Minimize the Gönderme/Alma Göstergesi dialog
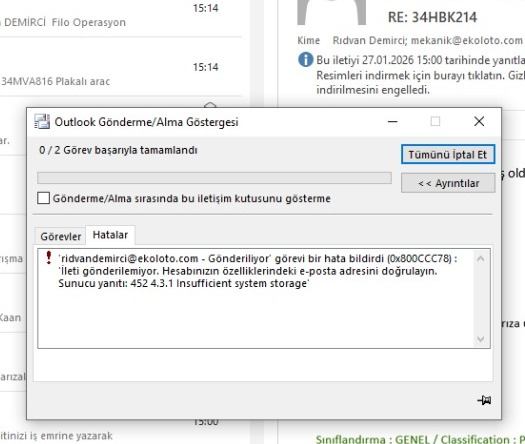The height and width of the screenshot is (444, 525). 392,122
